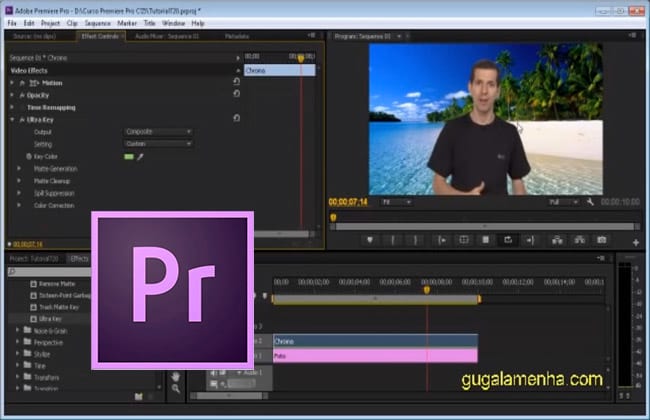Expand the Opacity effect properties
The height and width of the screenshot is (420, 650).
pos(12,95)
